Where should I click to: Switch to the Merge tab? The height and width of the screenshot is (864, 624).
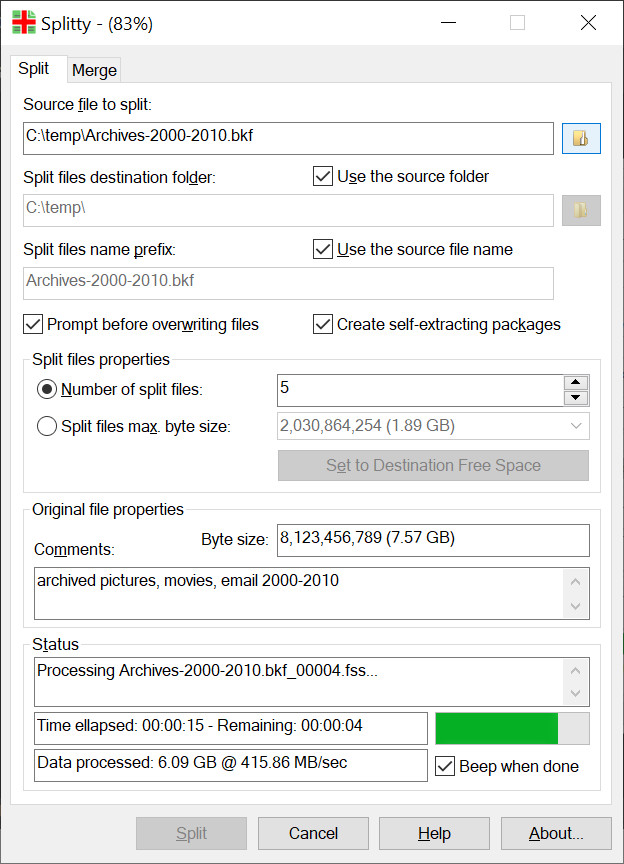click(x=95, y=70)
